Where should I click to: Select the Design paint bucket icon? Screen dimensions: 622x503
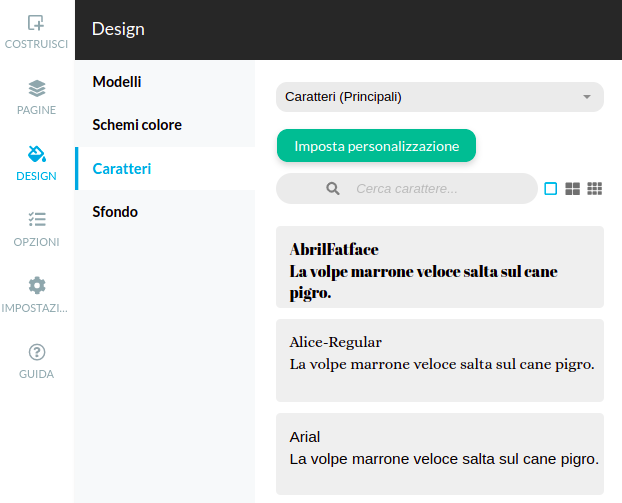(x=36, y=154)
